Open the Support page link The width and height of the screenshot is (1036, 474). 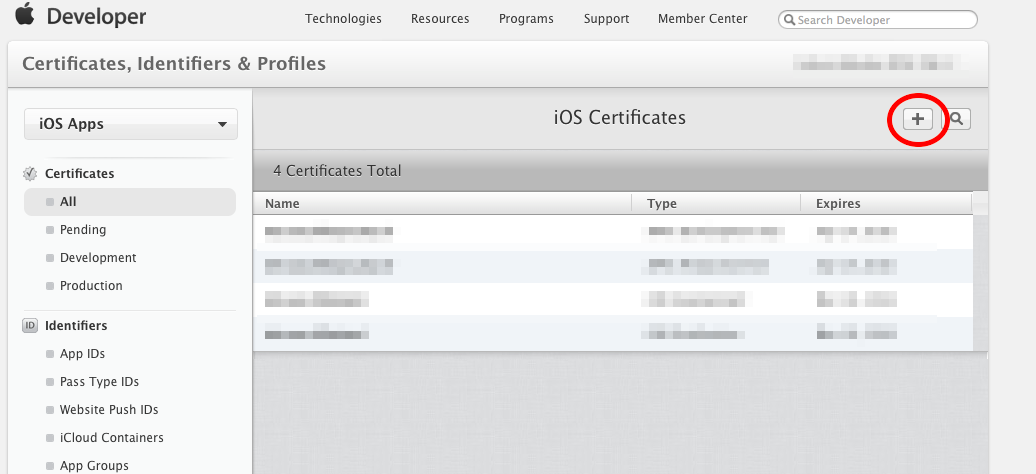click(x=607, y=19)
